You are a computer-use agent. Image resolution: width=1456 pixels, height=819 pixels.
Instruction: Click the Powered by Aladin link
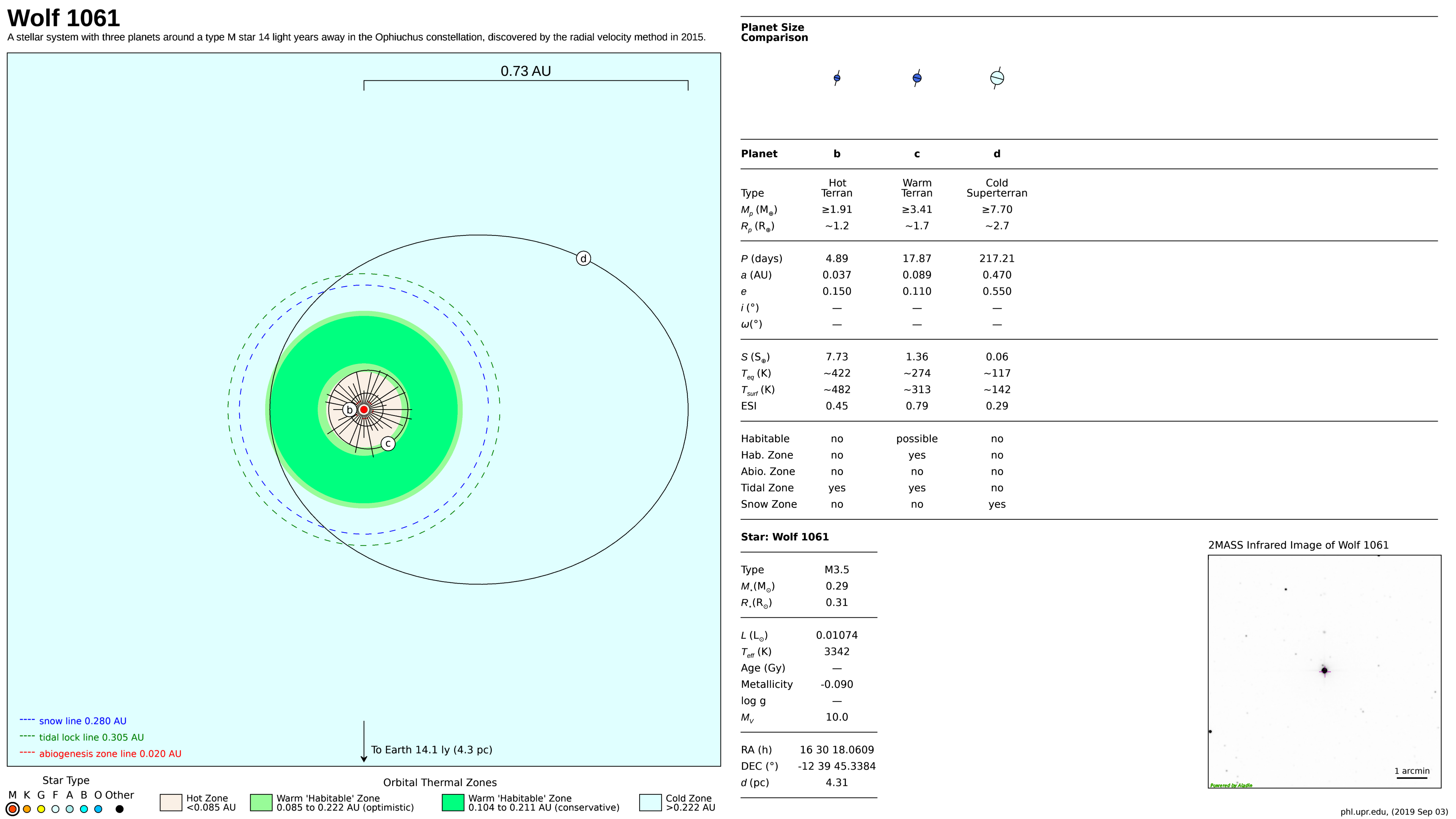pos(1231,785)
